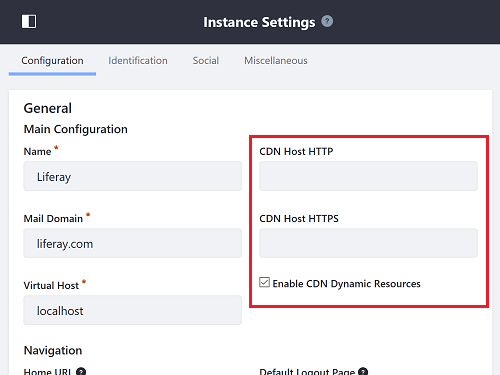Open the Home URL help tooltip icon
The height and width of the screenshot is (375, 500).
point(81,371)
